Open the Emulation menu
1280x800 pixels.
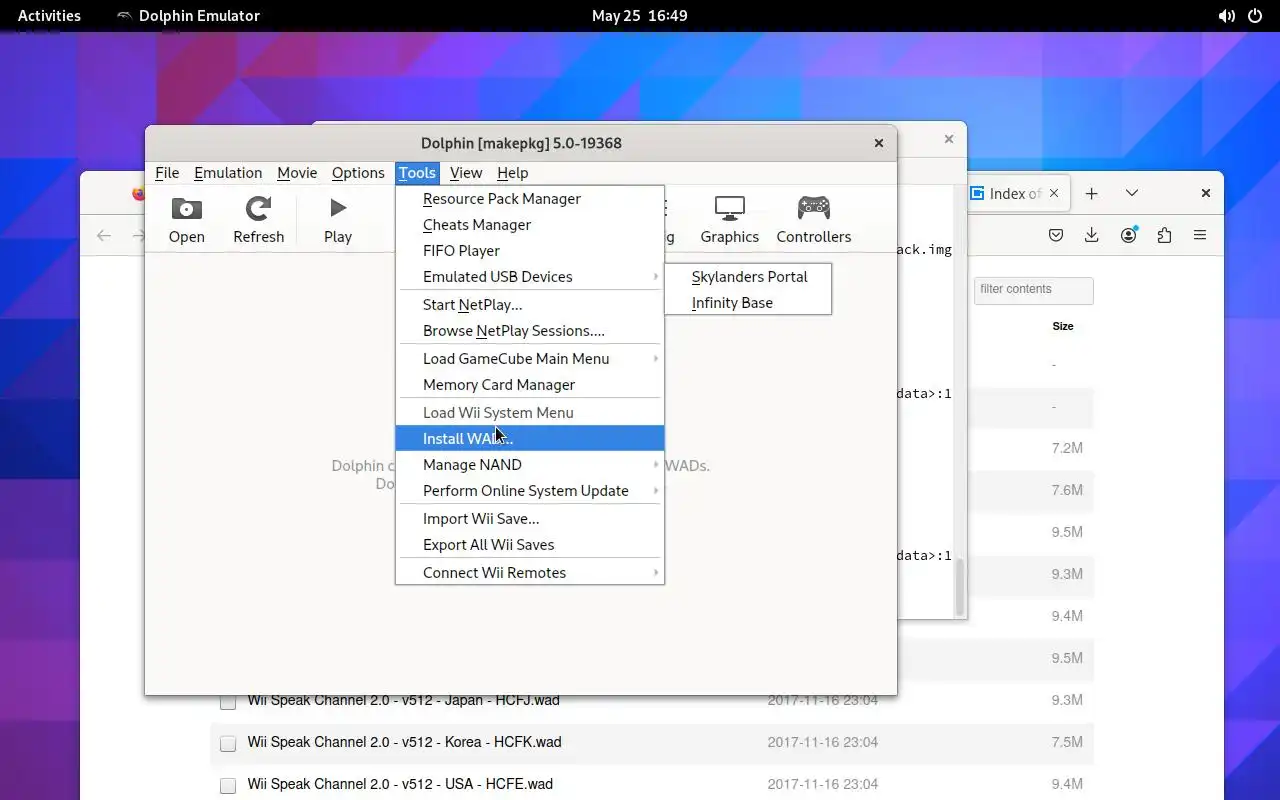[228, 173]
